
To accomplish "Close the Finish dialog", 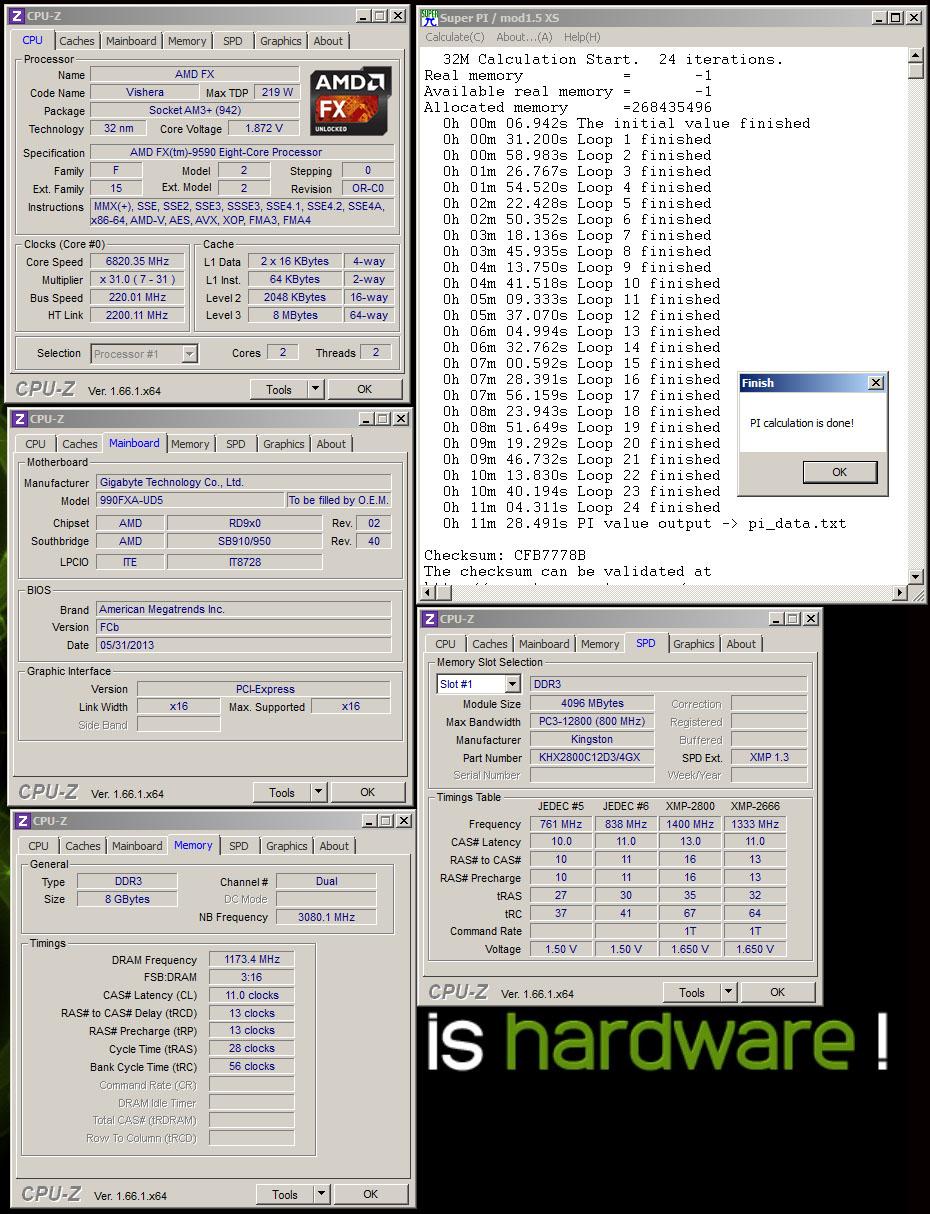I will pos(876,383).
